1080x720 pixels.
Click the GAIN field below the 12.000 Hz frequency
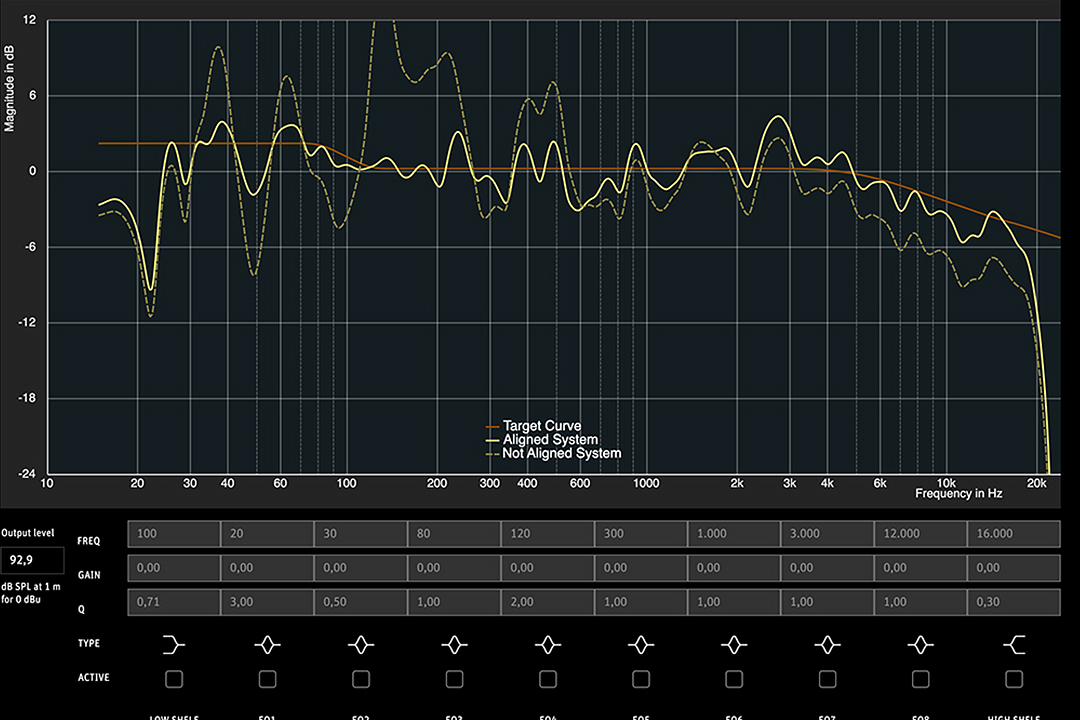point(921,568)
